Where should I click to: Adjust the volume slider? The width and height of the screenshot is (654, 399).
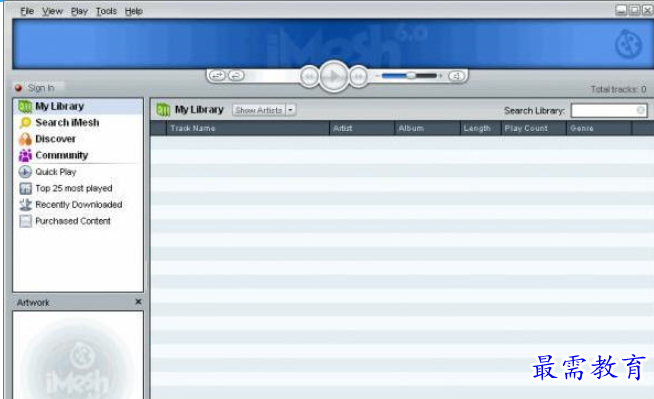(x=409, y=75)
